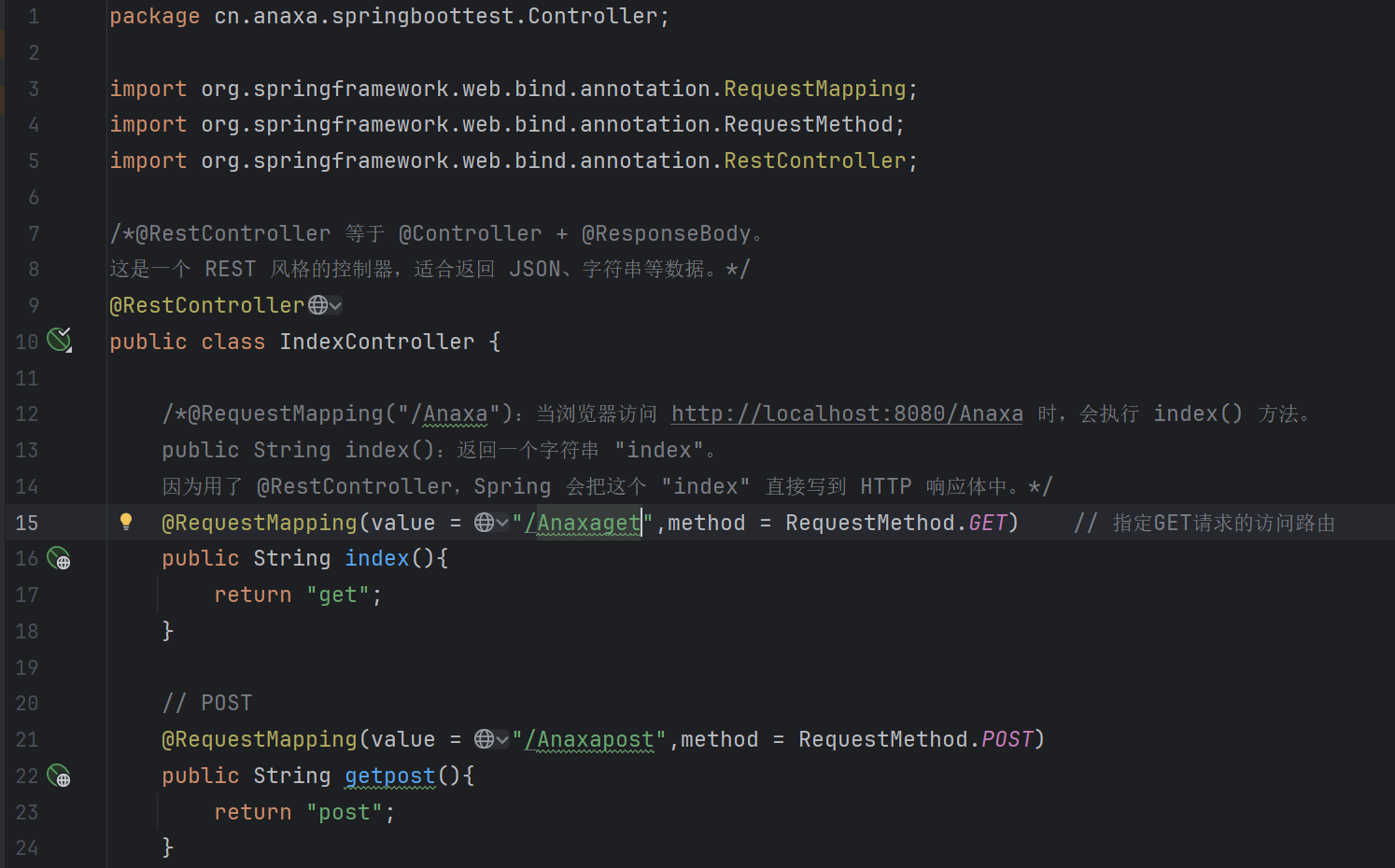Screen dimensions: 1395x868
Task: Open the chevron dropdown before "/Anaxaget"
Action: click(502, 523)
